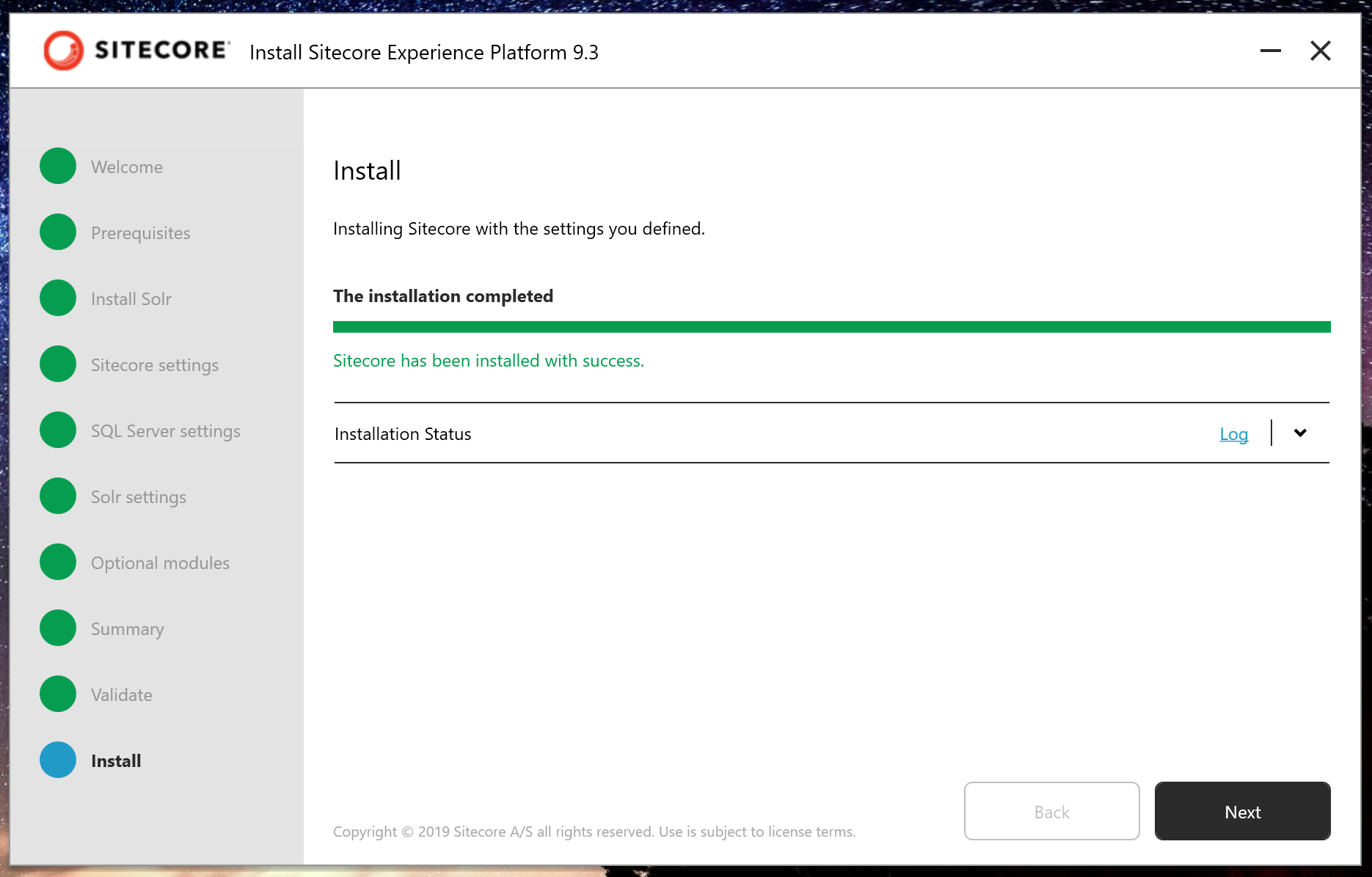Click the green Solr settings step circle

pyautogui.click(x=58, y=496)
